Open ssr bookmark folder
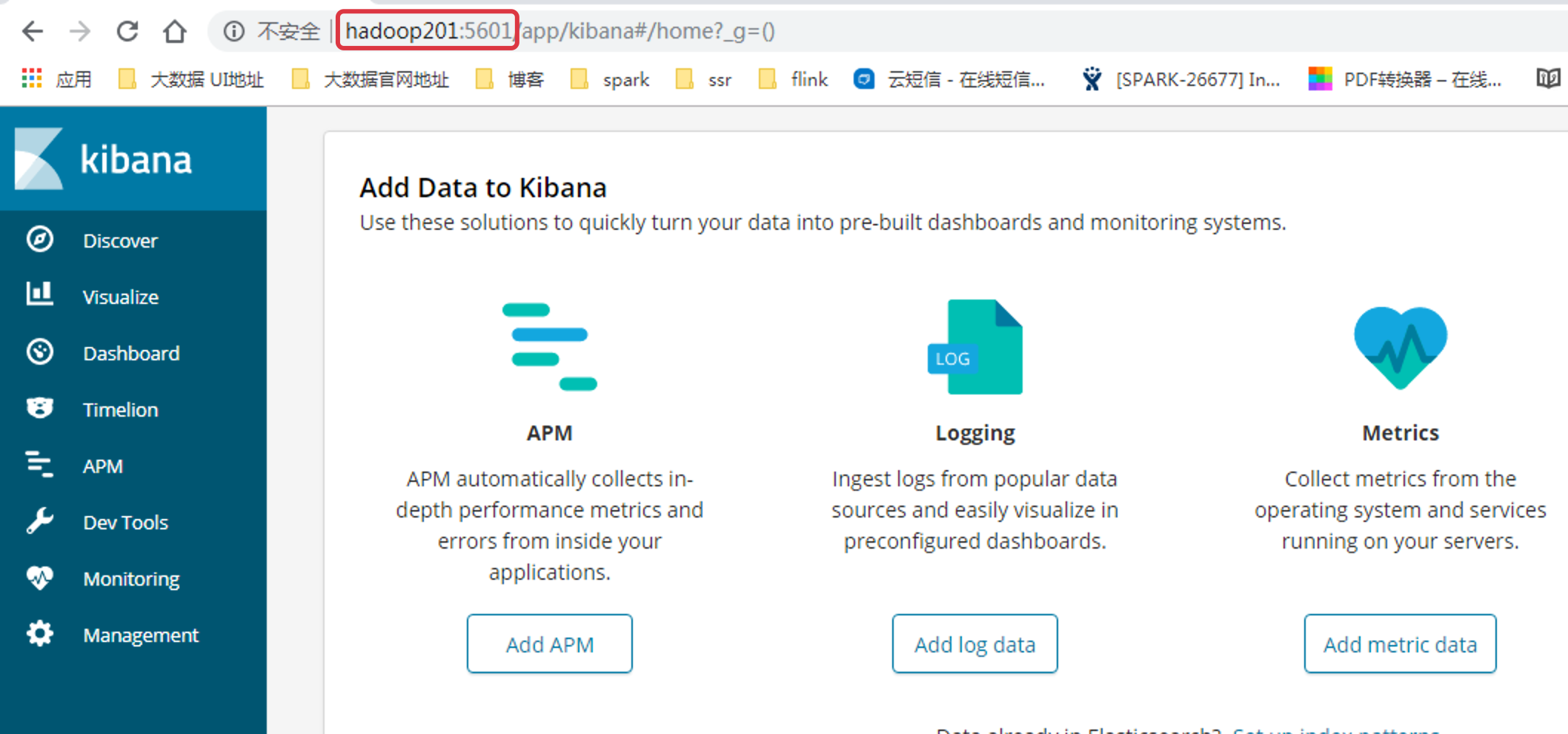The image size is (1568, 734). [703, 79]
